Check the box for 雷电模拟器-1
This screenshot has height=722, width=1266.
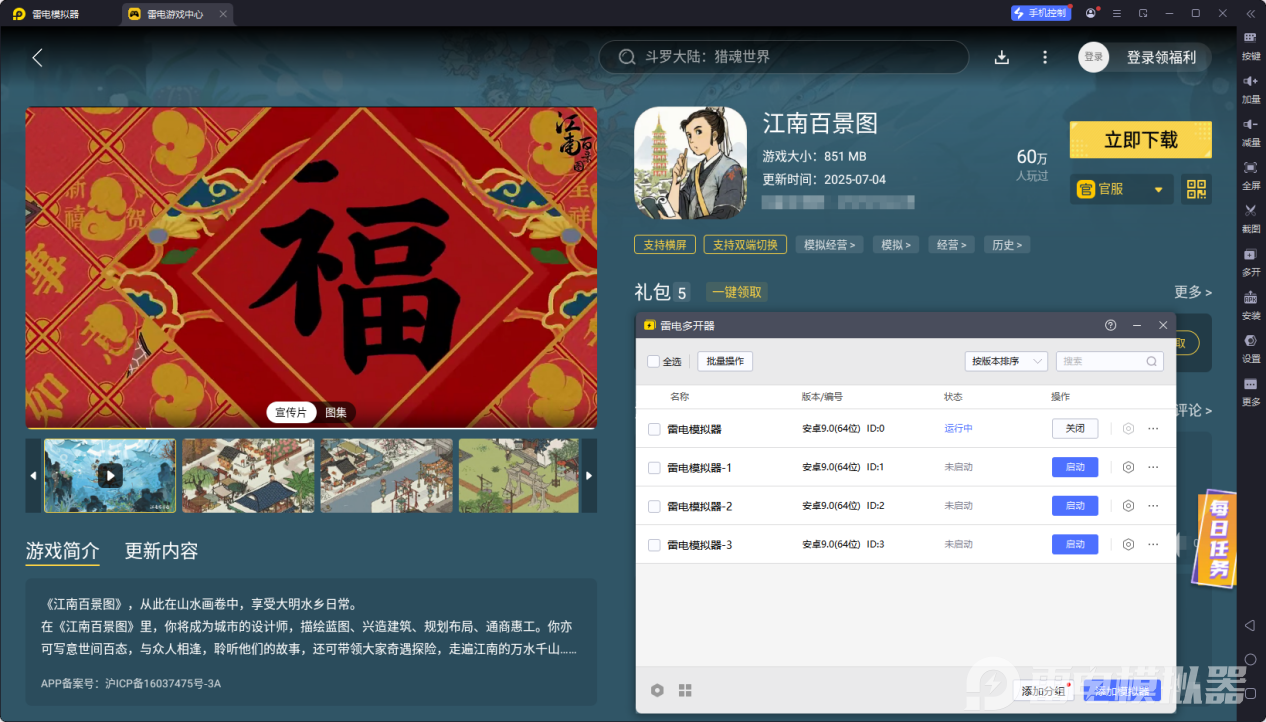[x=654, y=467]
